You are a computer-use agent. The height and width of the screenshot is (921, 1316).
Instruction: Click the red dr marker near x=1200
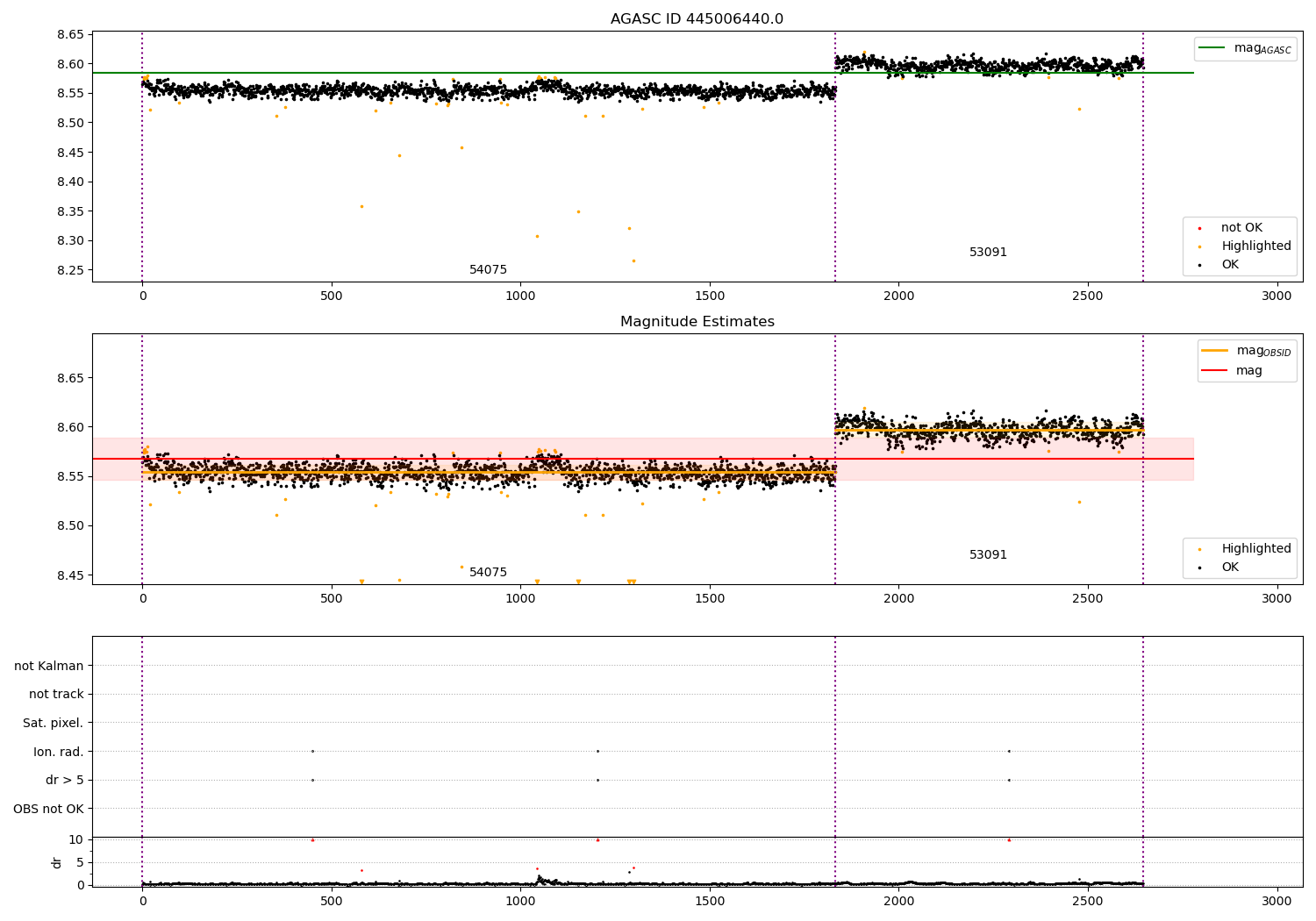tap(597, 839)
